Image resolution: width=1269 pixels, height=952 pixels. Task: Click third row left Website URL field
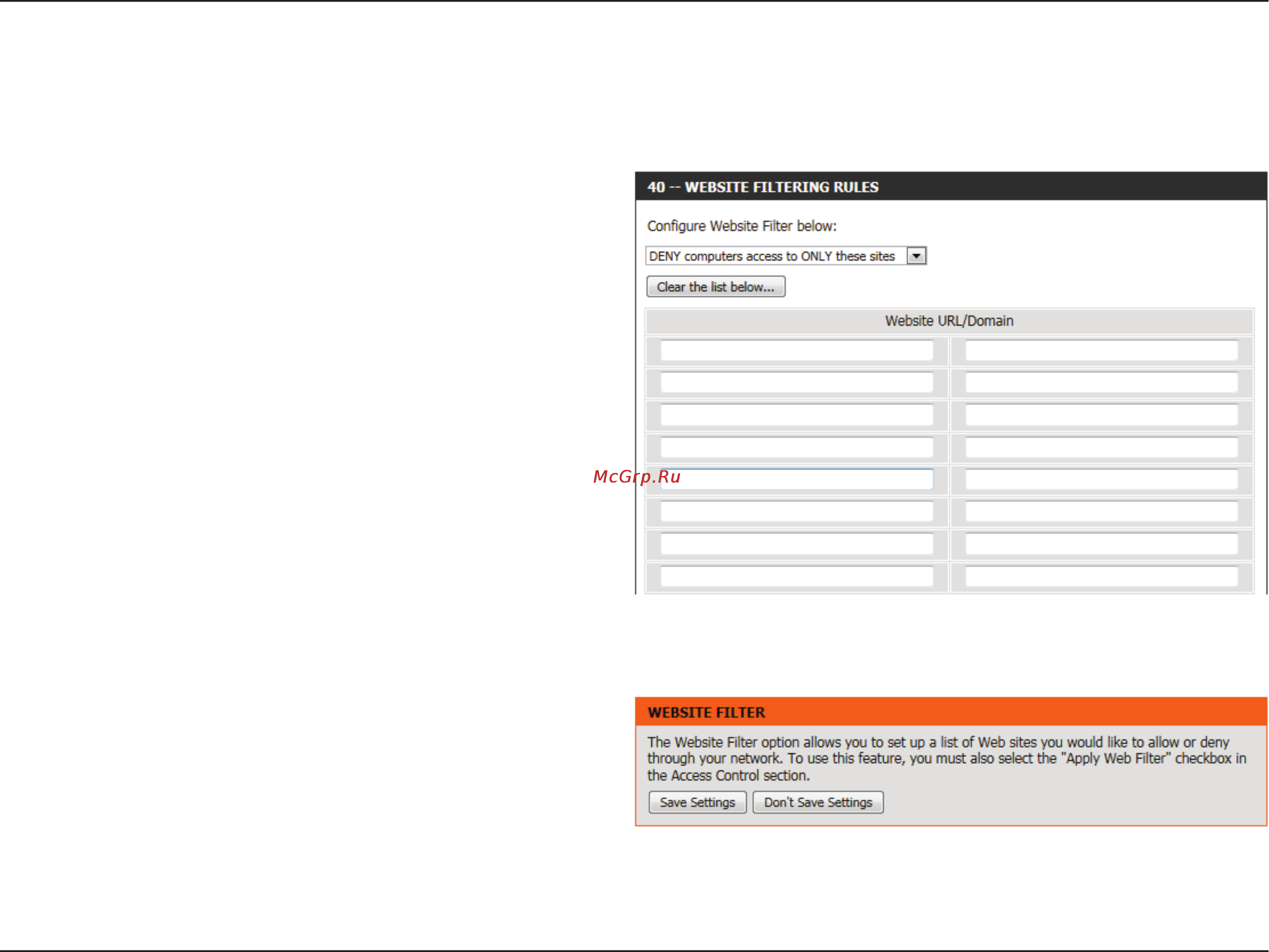(x=796, y=415)
